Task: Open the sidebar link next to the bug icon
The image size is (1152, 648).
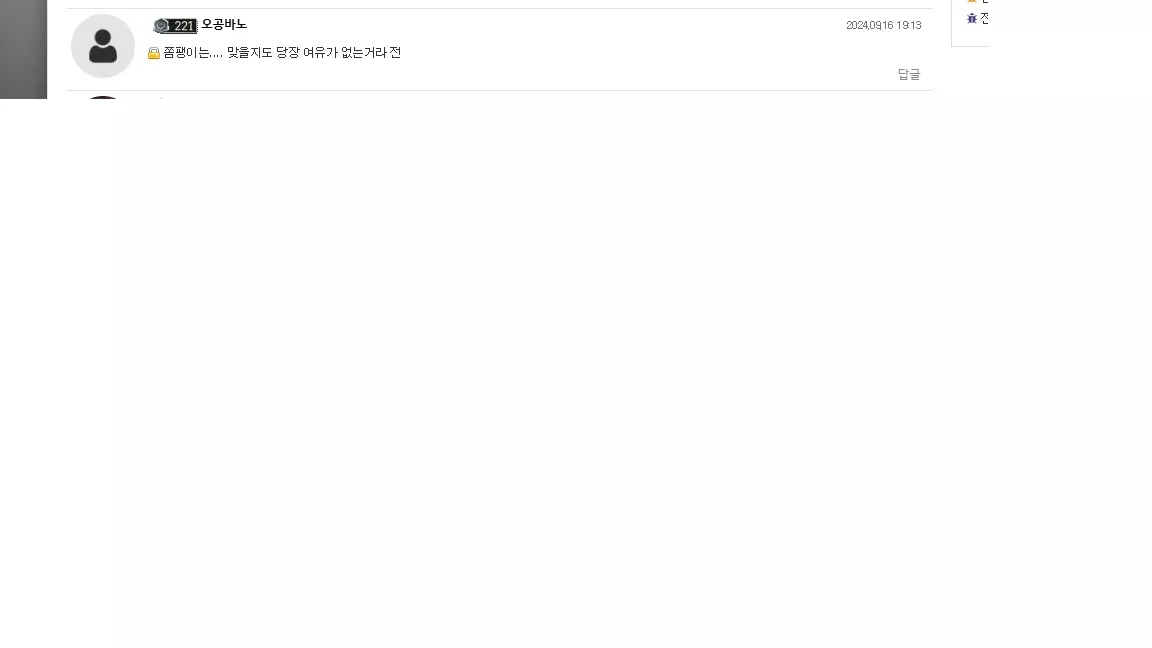Action: coord(984,18)
